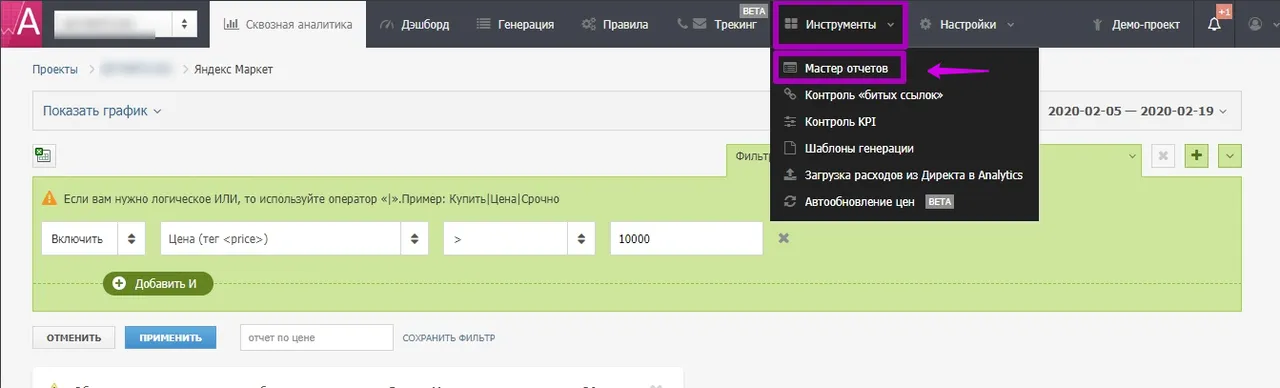
Task: Remove the price condition row
Action: pos(784,239)
